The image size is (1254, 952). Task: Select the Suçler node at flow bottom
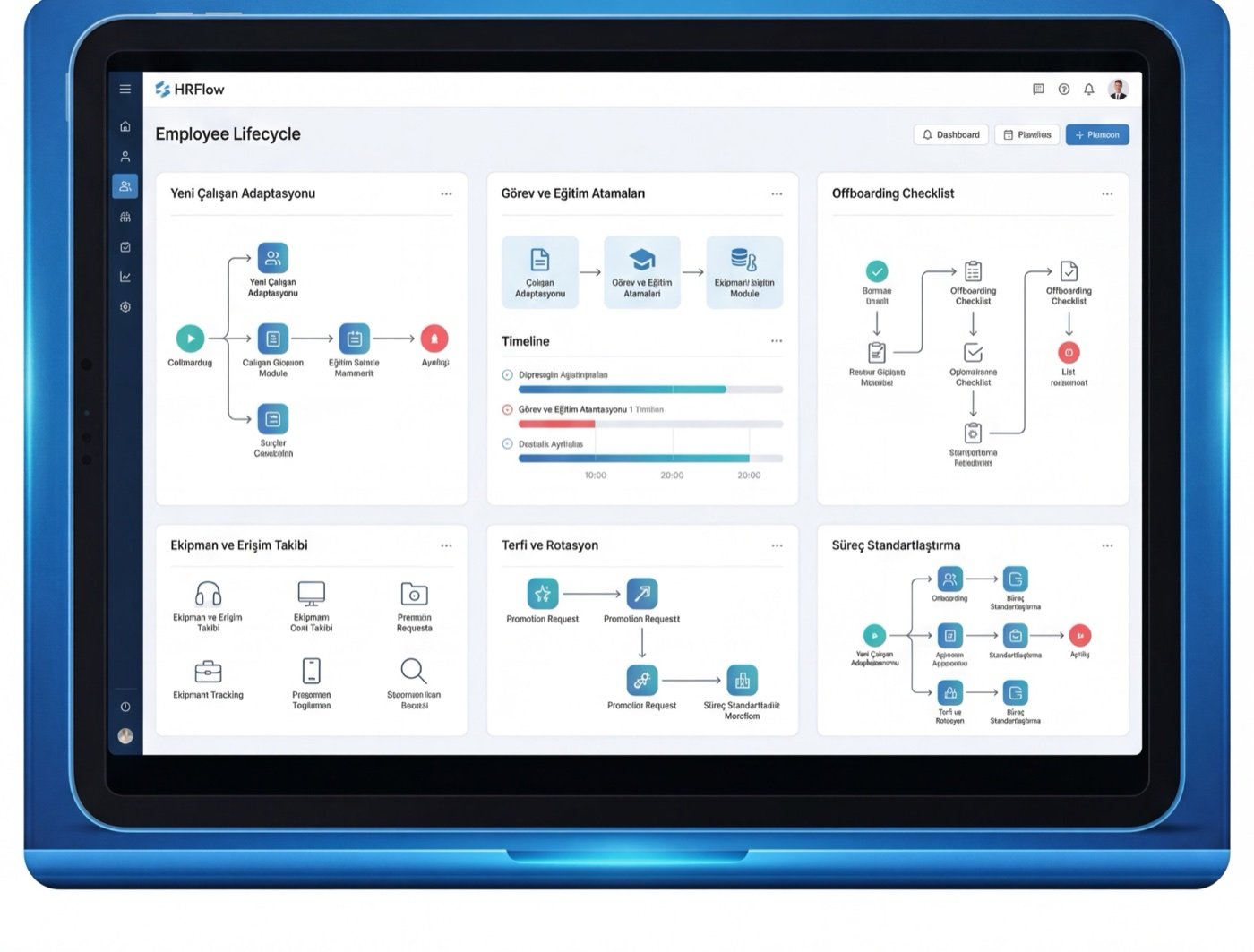coord(273,419)
